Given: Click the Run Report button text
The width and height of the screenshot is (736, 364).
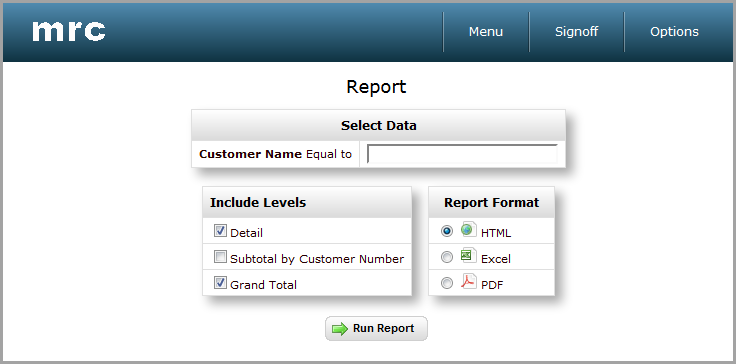Looking at the screenshot, I should [x=383, y=328].
